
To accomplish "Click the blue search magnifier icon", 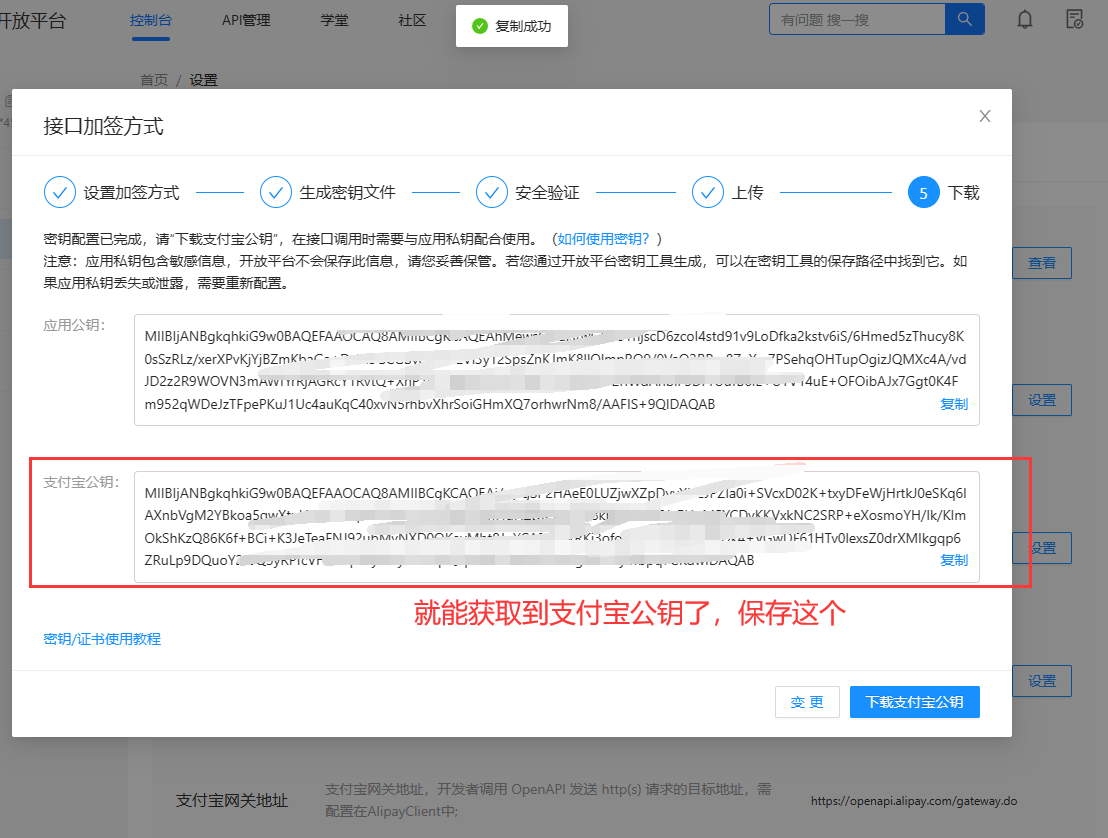I will [x=964, y=18].
